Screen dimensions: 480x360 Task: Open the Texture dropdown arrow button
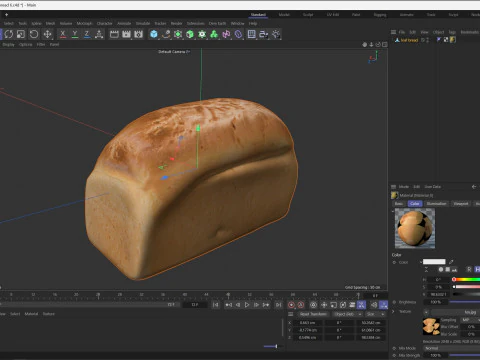[426, 312]
